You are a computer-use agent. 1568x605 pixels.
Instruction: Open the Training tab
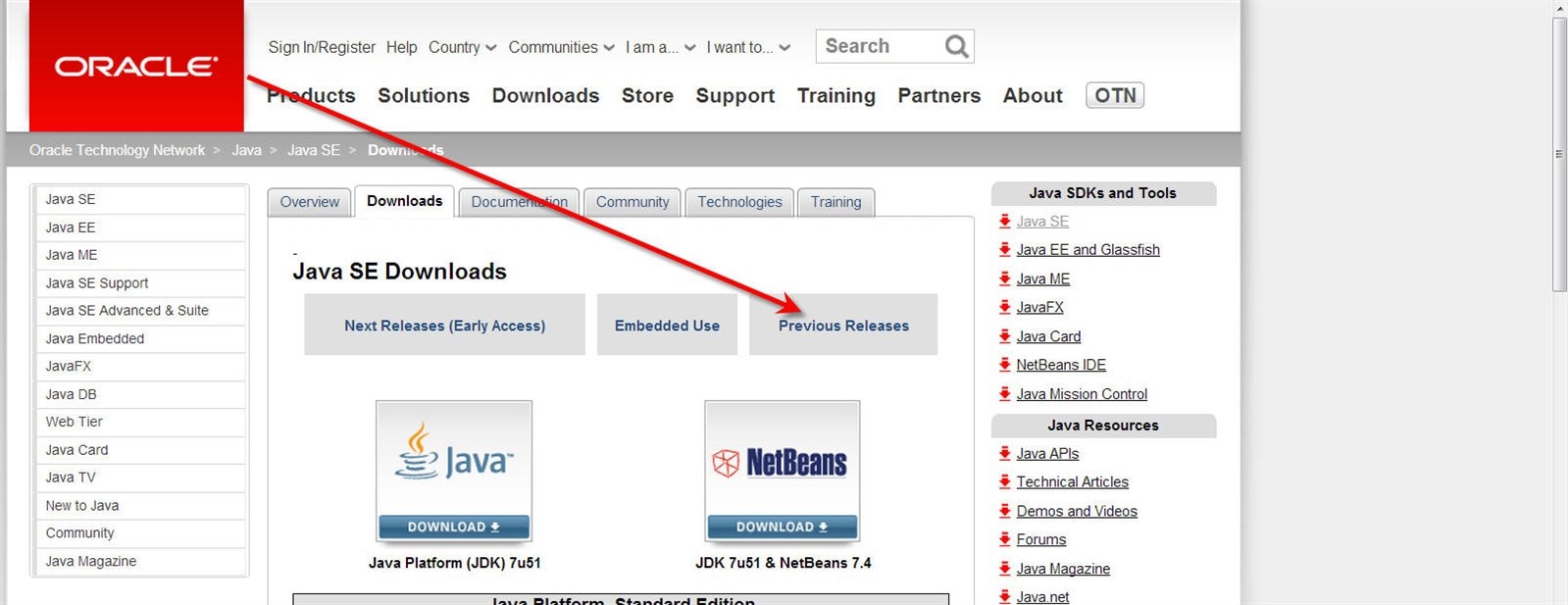pyautogui.click(x=835, y=202)
